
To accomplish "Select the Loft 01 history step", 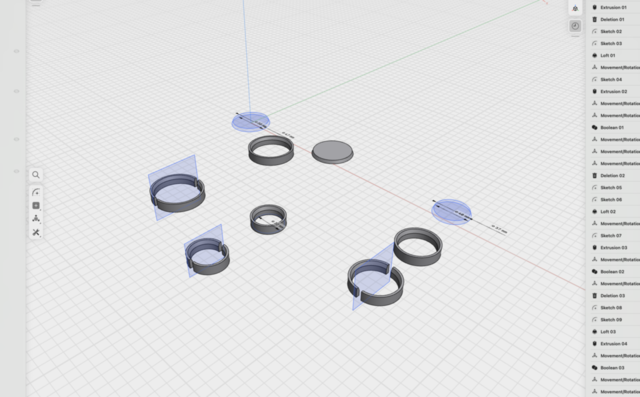I will [613, 55].
